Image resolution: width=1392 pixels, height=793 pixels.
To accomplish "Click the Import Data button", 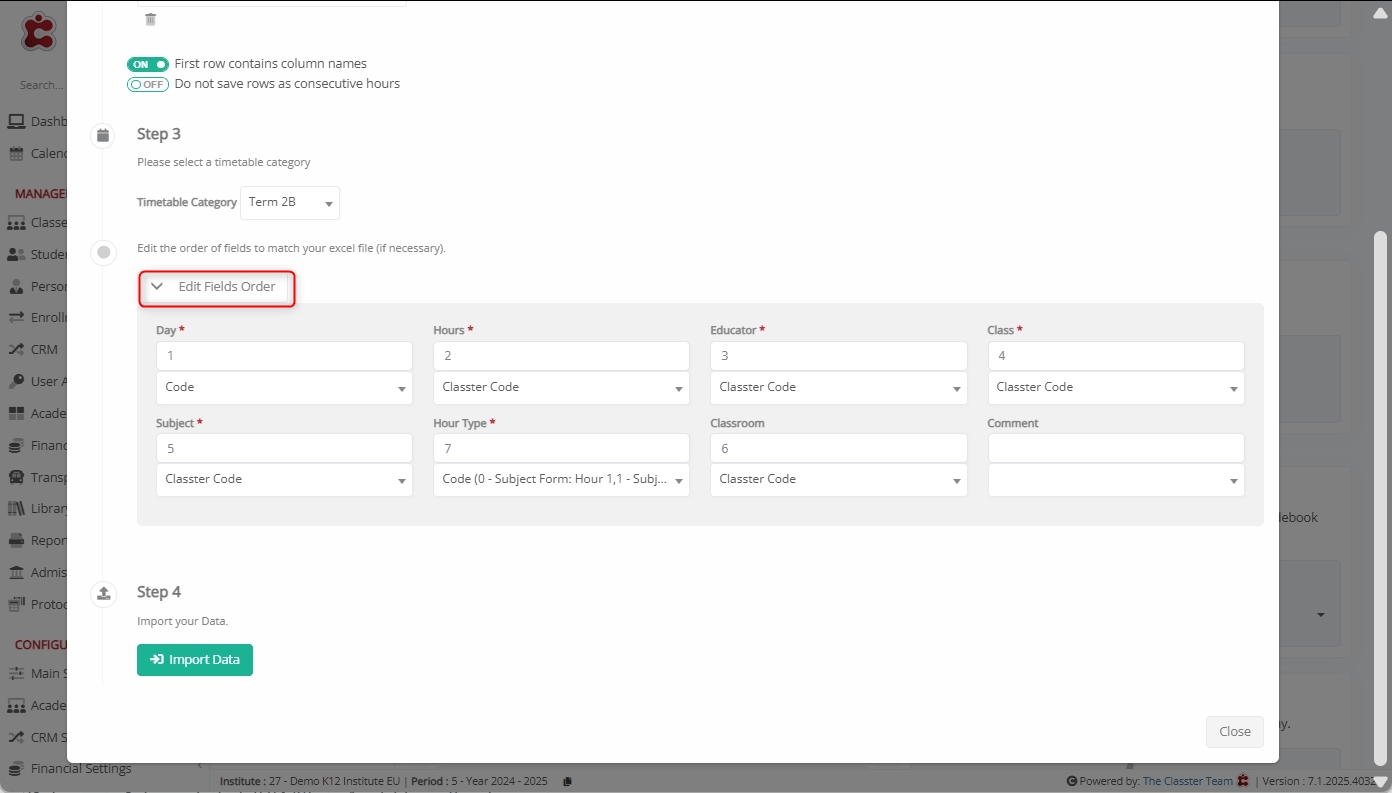I will [x=195, y=660].
